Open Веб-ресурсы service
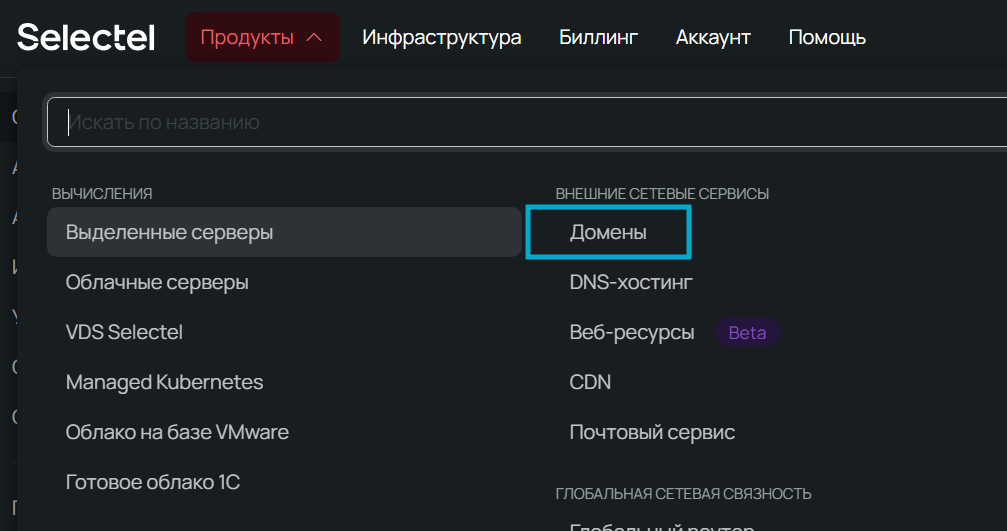The width and height of the screenshot is (1007, 531). pos(632,333)
